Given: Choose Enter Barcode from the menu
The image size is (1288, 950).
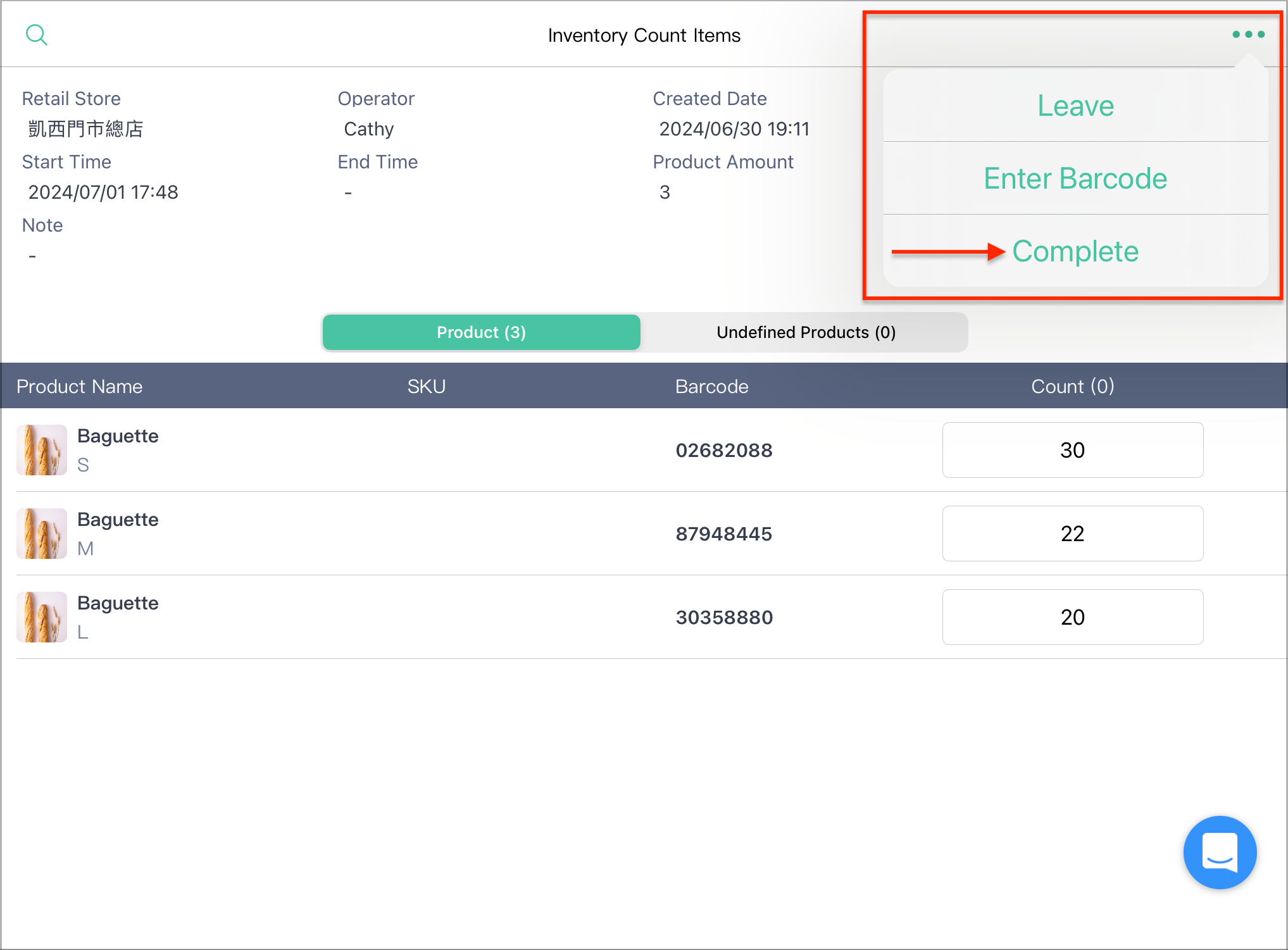Looking at the screenshot, I should [1075, 178].
